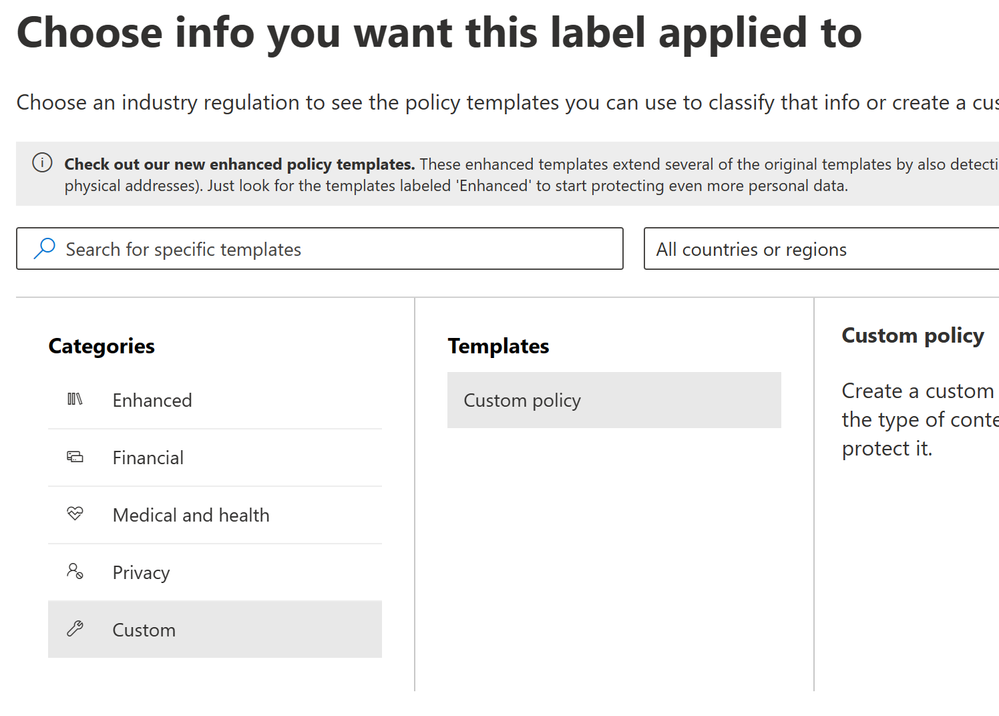999x716 pixels.
Task: Choose Medical and health category
Action: click(x=215, y=515)
